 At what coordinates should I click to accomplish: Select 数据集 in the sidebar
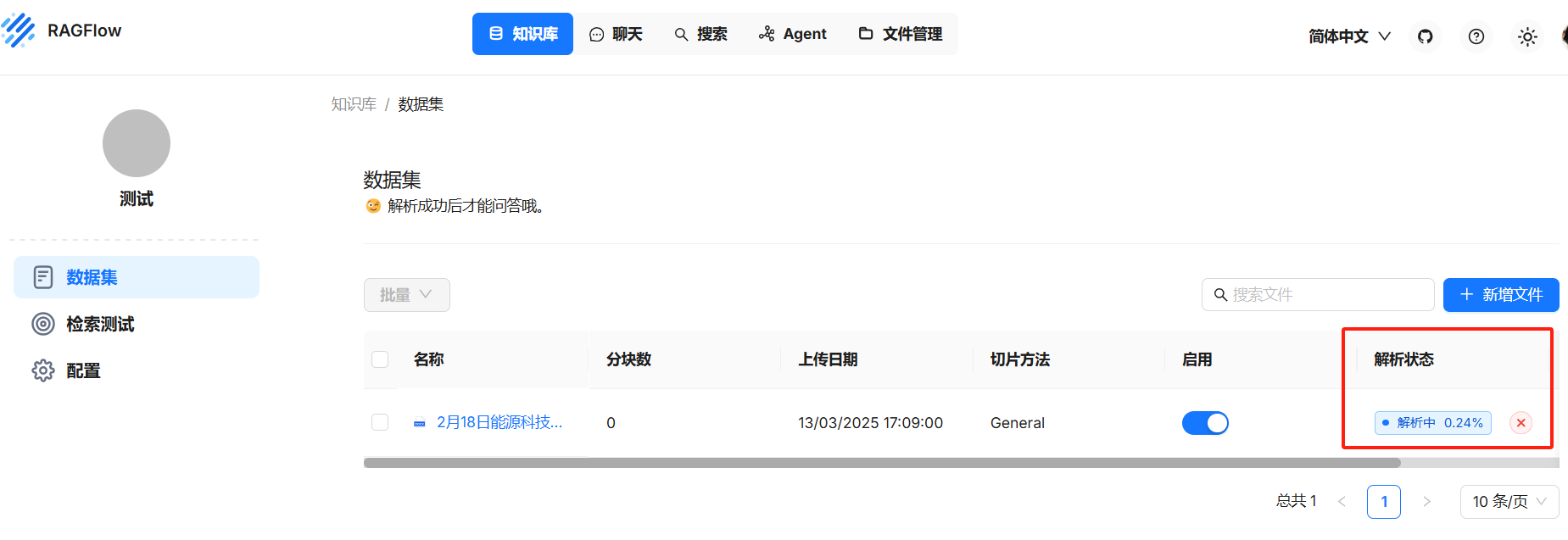[x=137, y=277]
